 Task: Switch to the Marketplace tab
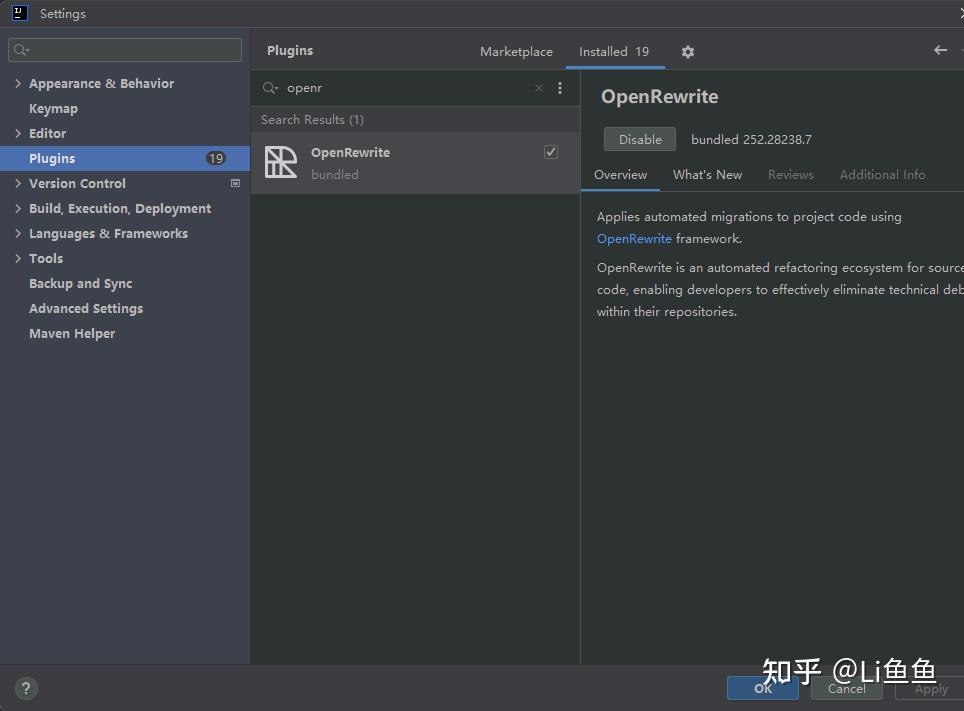516,51
